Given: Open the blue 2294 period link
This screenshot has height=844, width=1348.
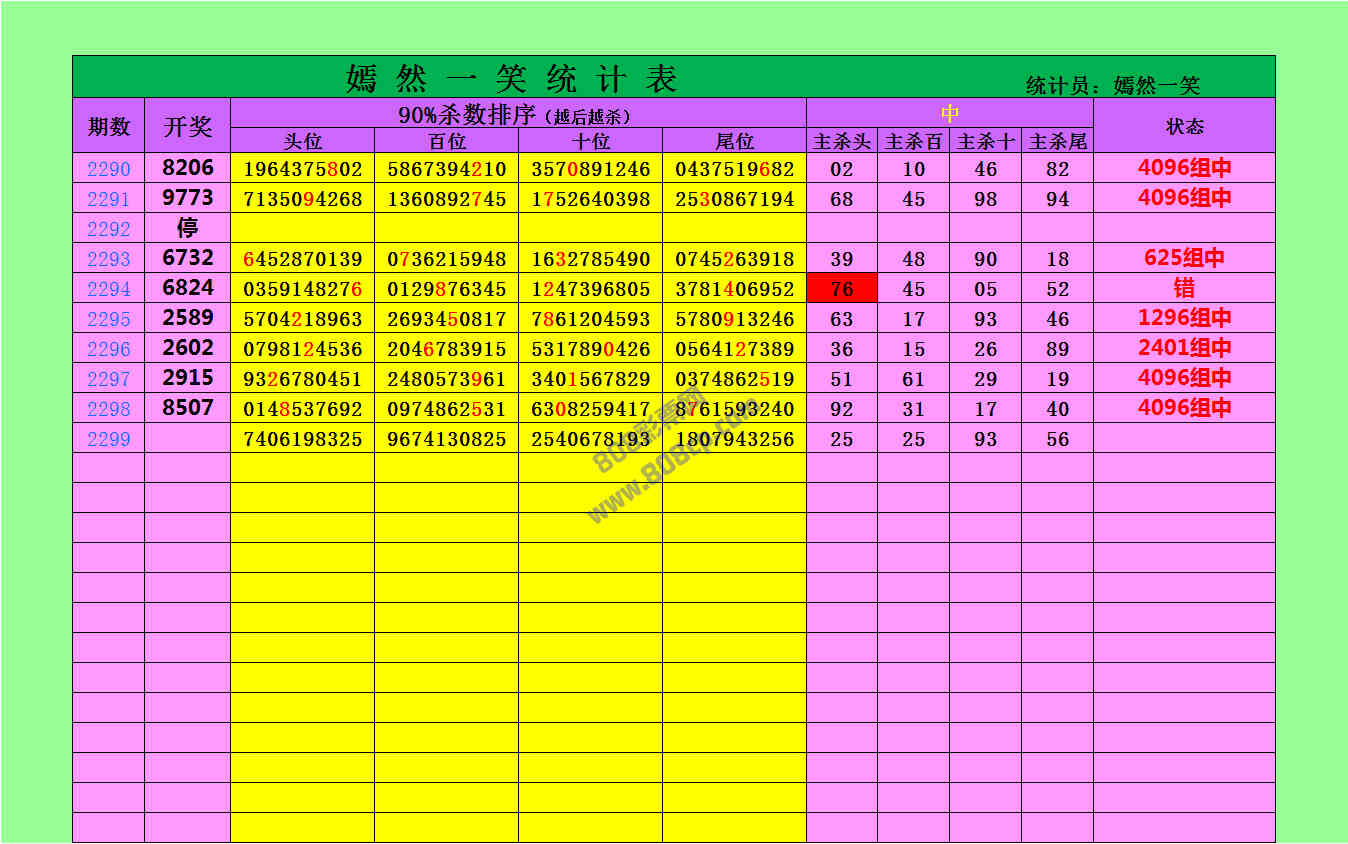Looking at the screenshot, I should tap(108, 289).
